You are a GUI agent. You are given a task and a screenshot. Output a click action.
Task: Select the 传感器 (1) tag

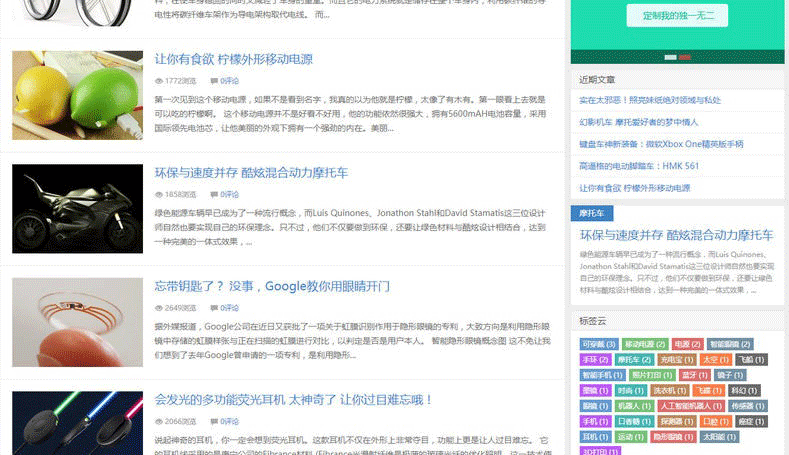748,406
